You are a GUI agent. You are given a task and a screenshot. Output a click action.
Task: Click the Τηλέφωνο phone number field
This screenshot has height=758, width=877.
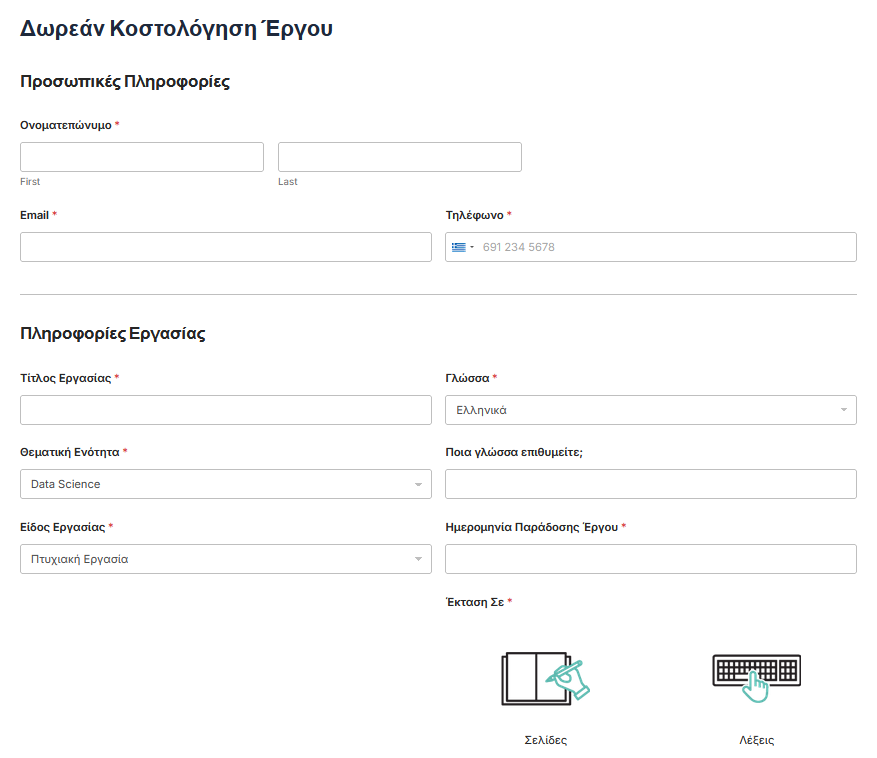point(665,247)
